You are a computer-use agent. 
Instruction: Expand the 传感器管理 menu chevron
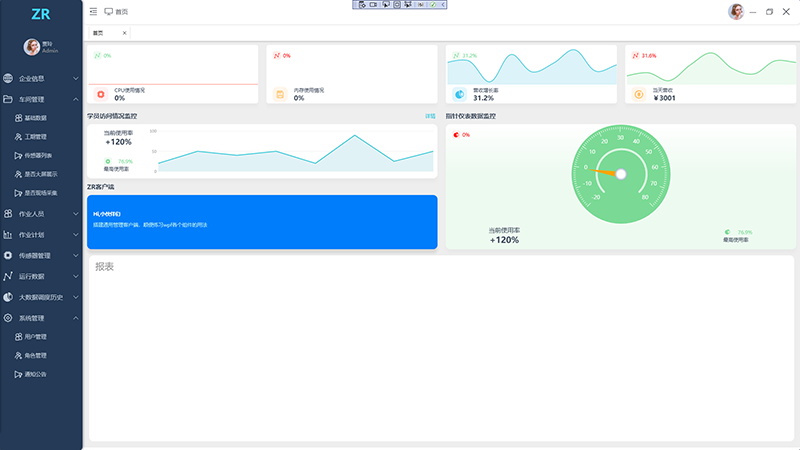[x=76, y=256]
